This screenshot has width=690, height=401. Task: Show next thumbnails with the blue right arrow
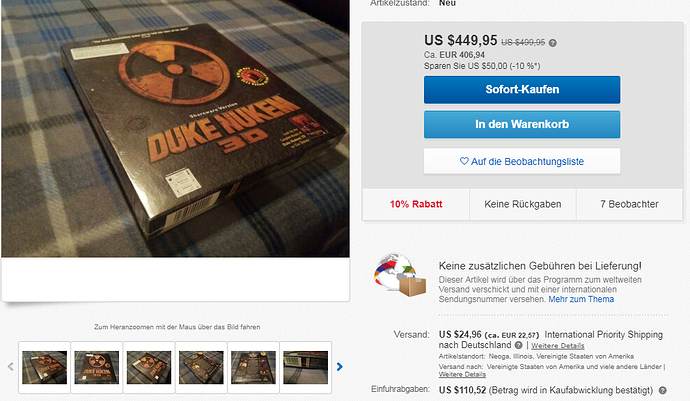point(339,367)
